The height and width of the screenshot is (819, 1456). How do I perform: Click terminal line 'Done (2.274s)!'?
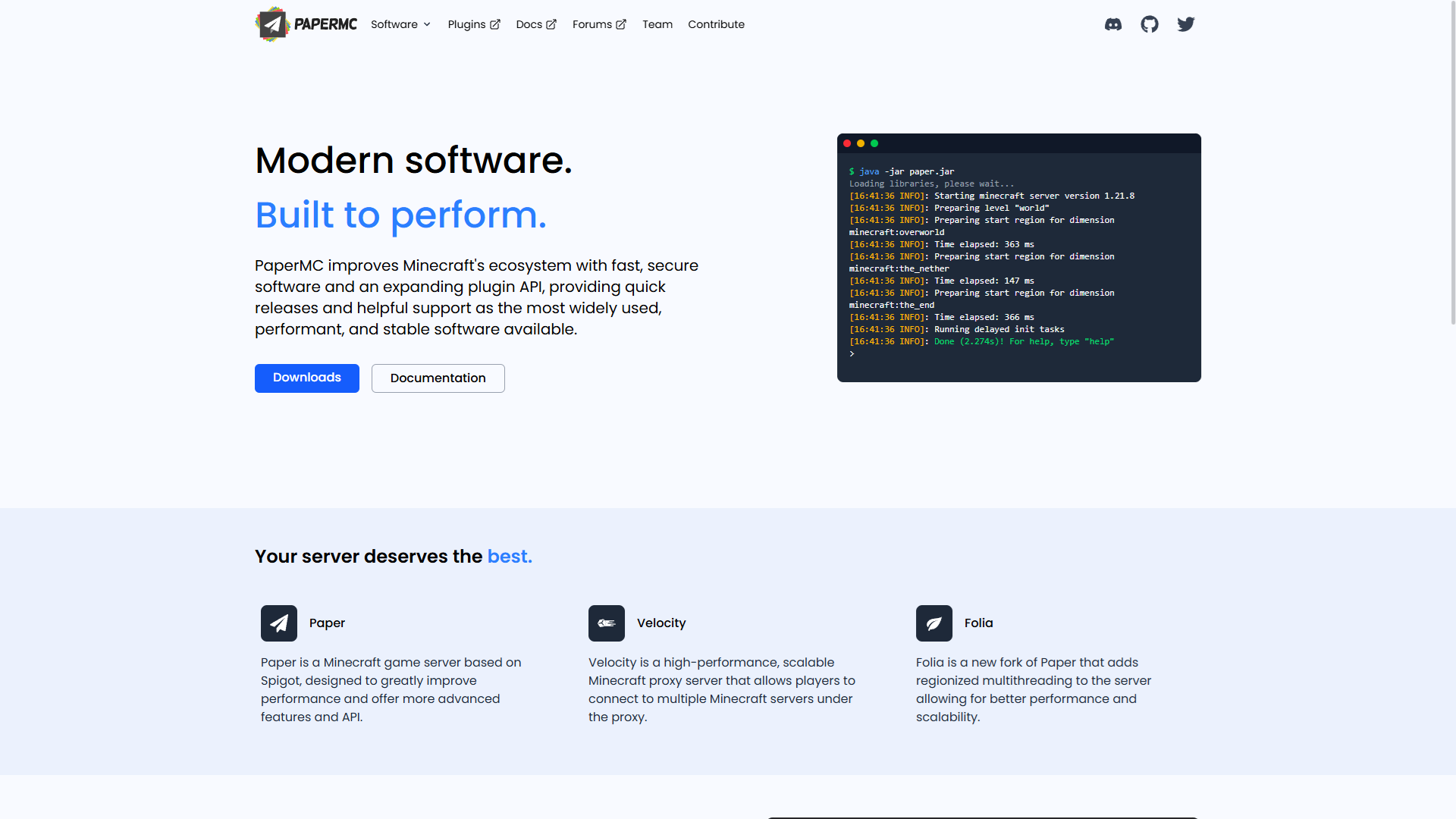click(x=981, y=341)
